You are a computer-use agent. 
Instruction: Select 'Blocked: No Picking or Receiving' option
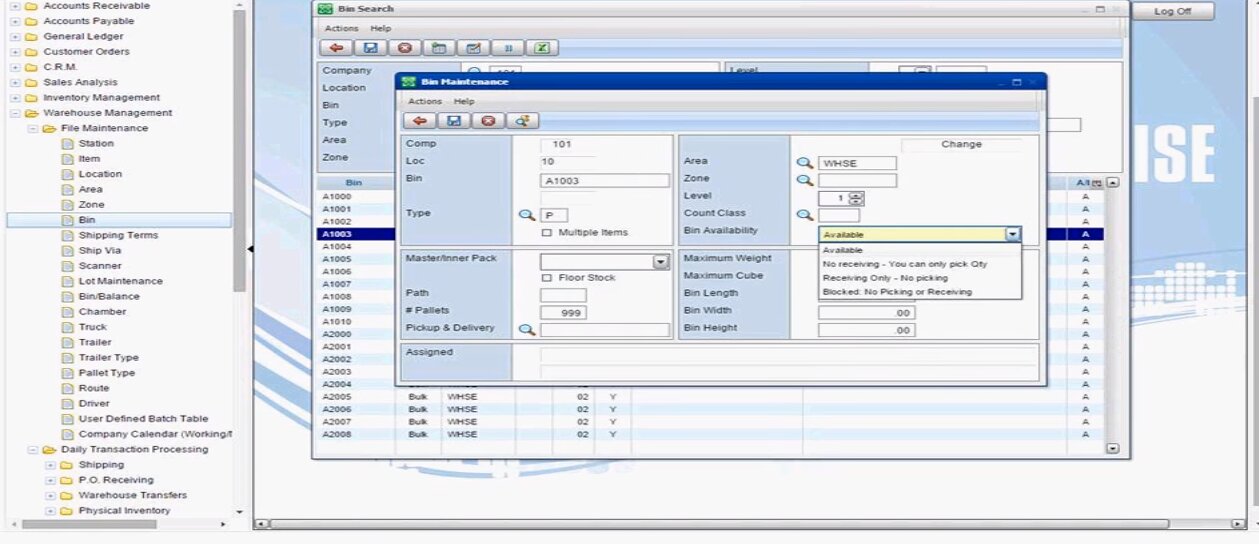coord(897,292)
